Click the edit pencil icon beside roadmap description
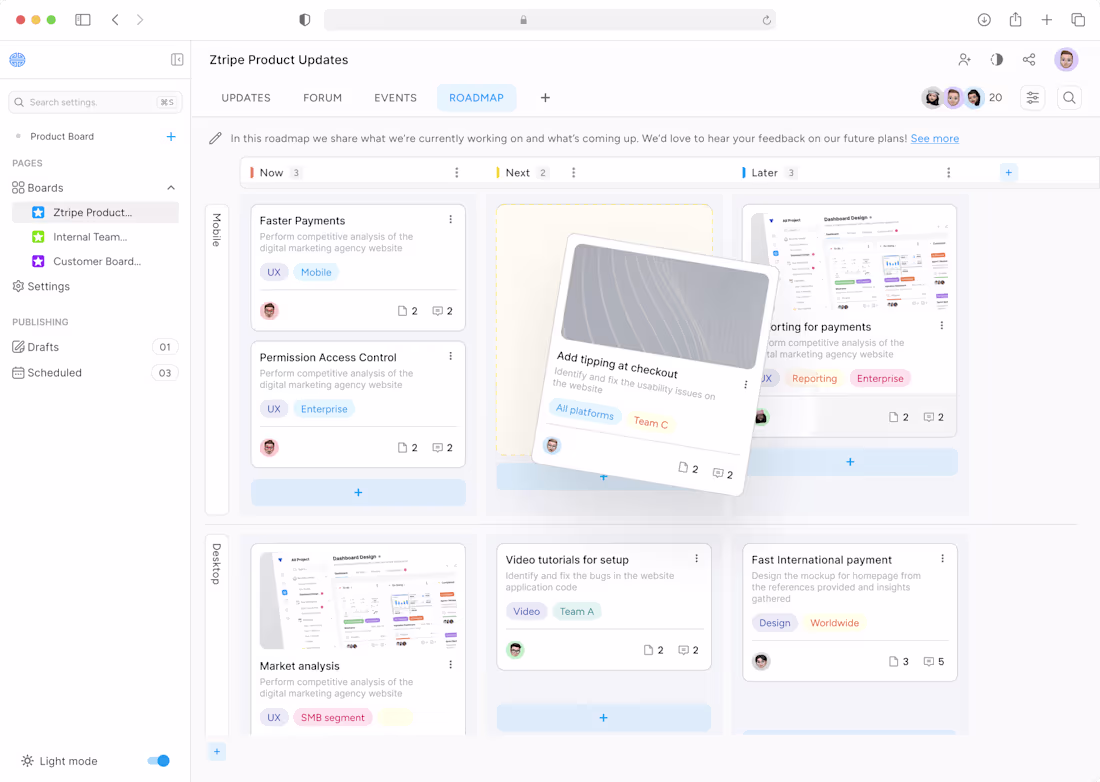The image size is (1100, 782). [x=213, y=137]
